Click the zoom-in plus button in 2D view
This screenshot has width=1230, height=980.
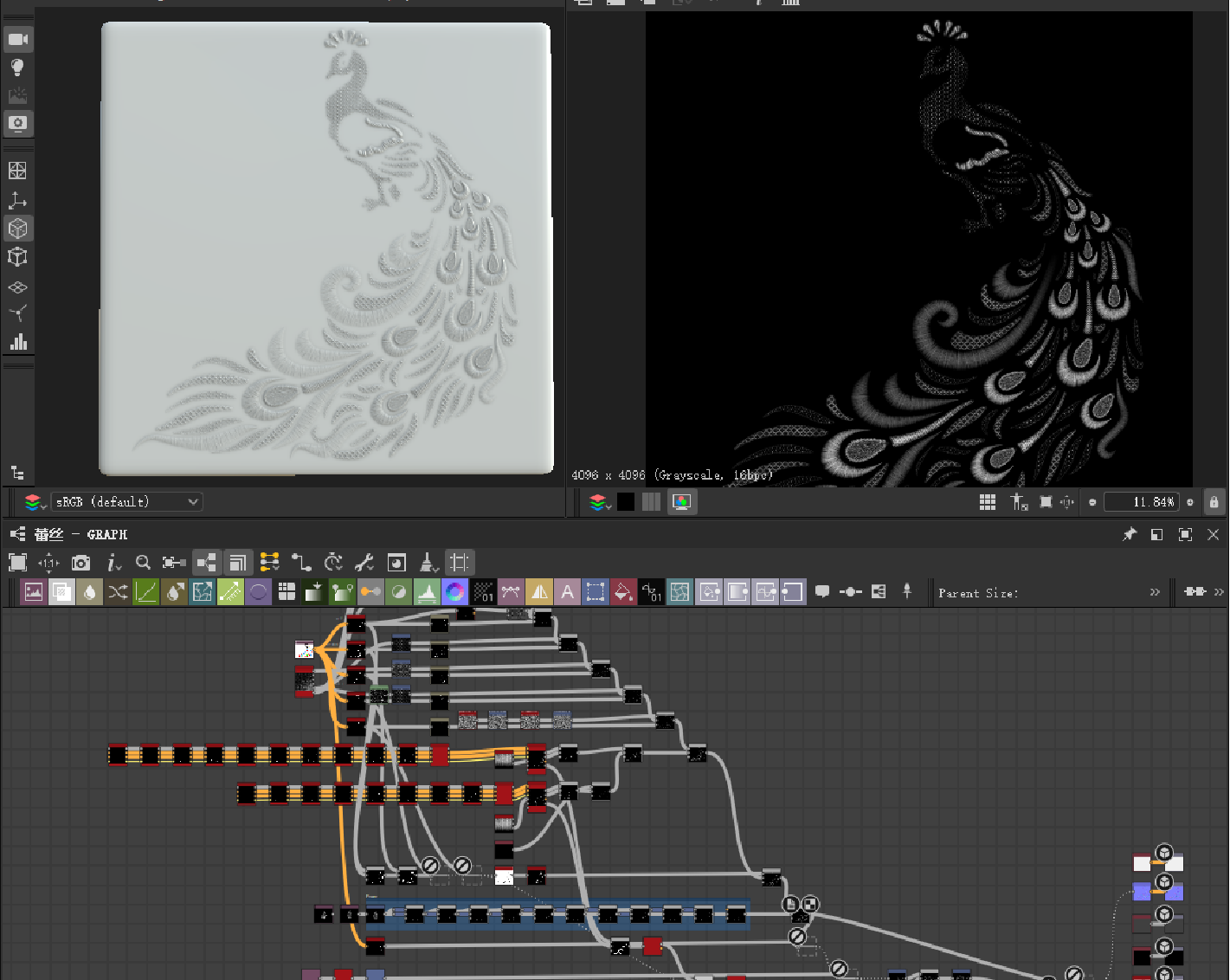point(1190,502)
